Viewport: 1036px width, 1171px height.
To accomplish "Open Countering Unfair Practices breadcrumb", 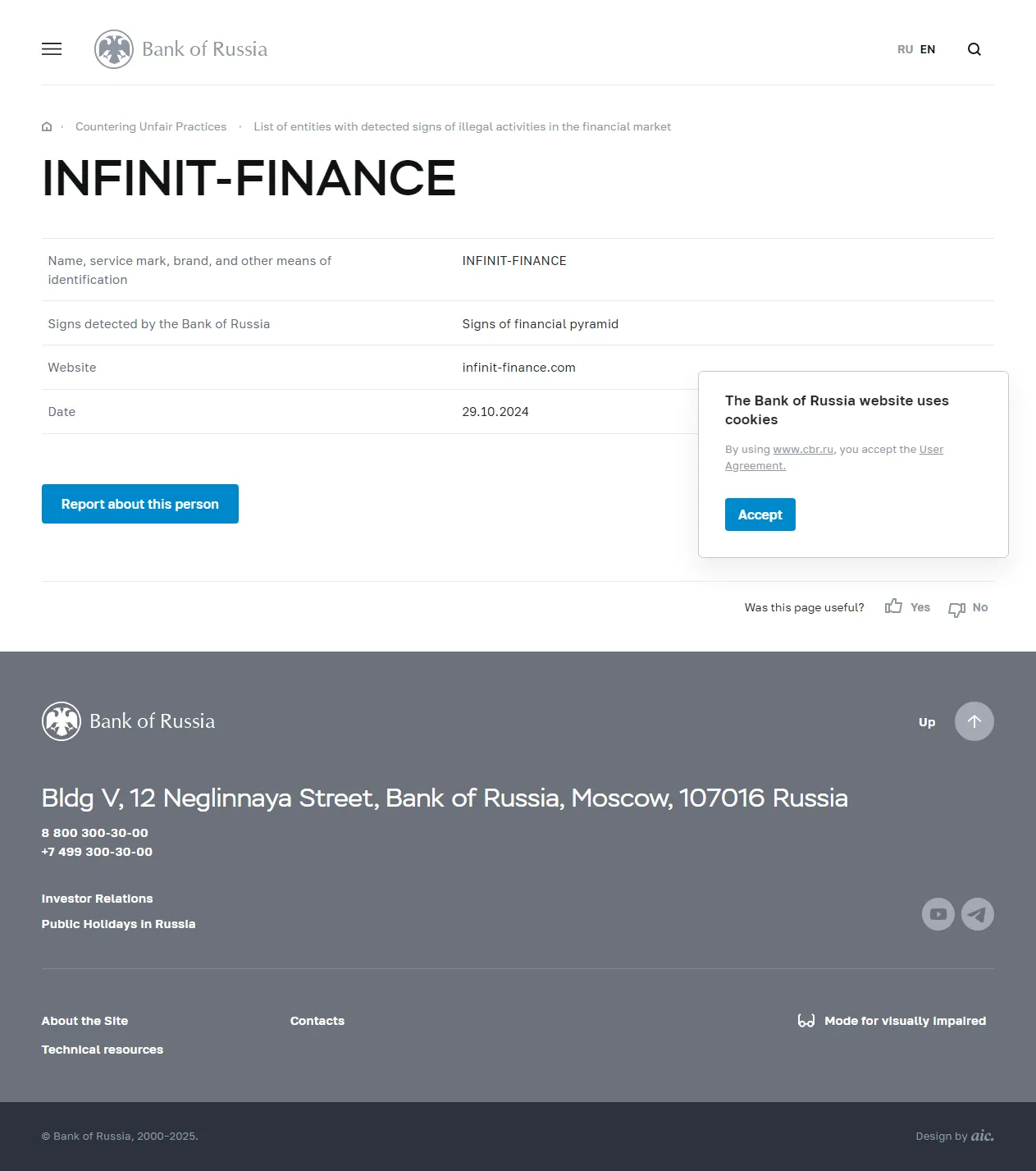I will [151, 126].
